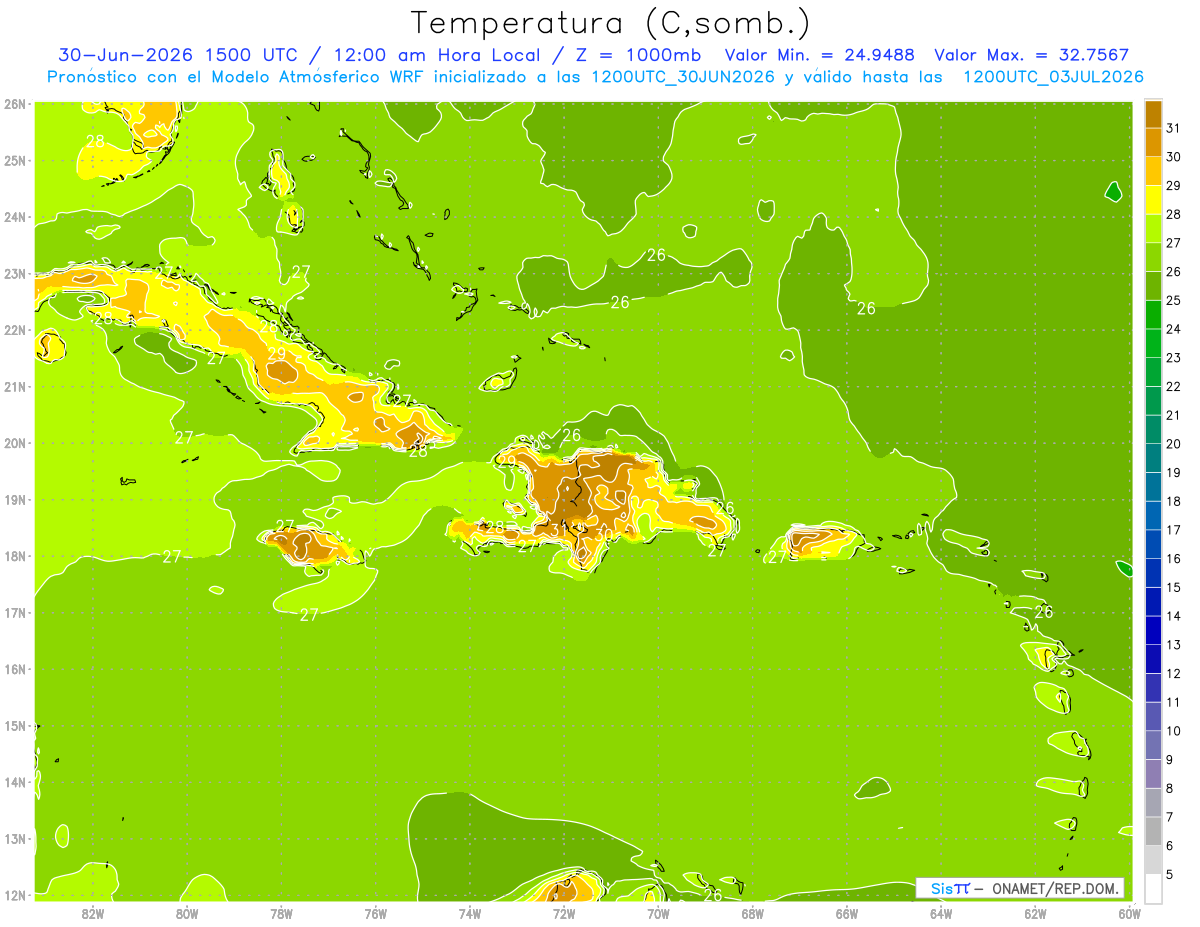Pick the lime swatch between 27 and 28
The width and height of the screenshot is (1200, 927).
[1153, 228]
